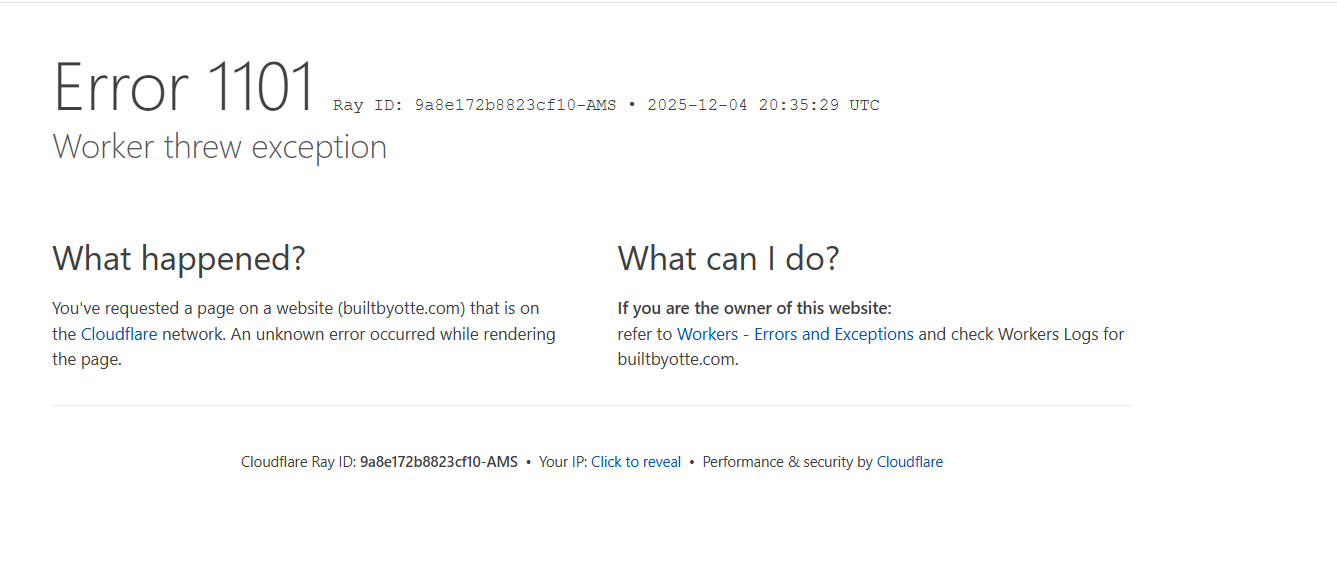1337x571 pixels.
Task: Click to reveal your IP address
Action: pyautogui.click(x=636, y=462)
